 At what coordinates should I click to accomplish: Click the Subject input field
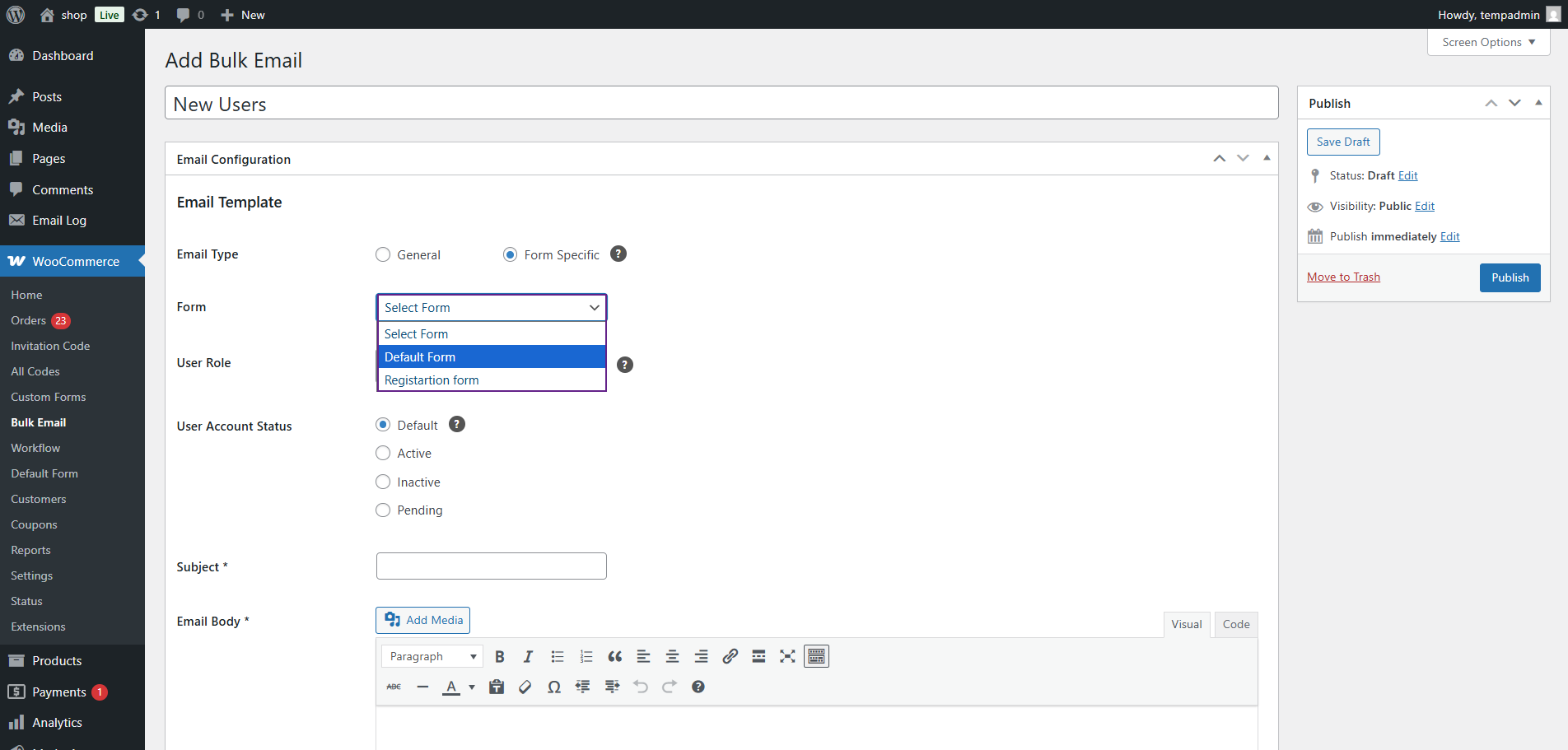pos(491,566)
